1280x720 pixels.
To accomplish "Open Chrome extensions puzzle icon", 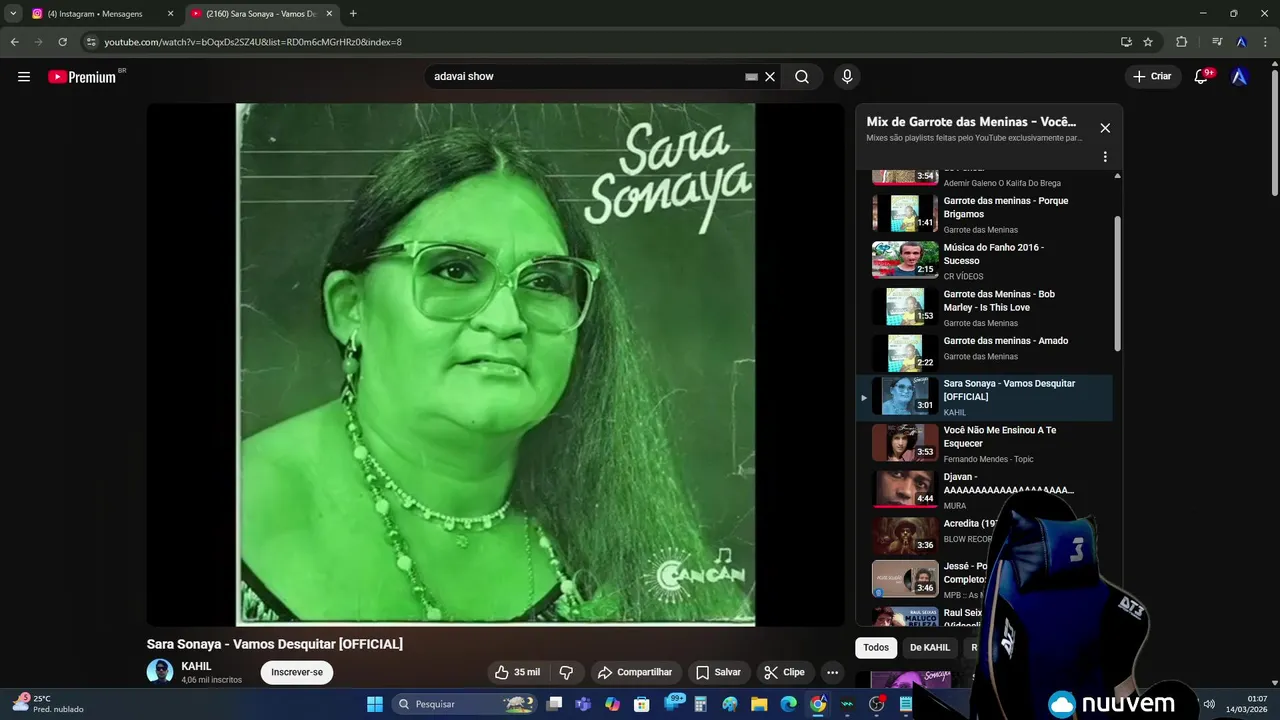I will coord(1181,42).
